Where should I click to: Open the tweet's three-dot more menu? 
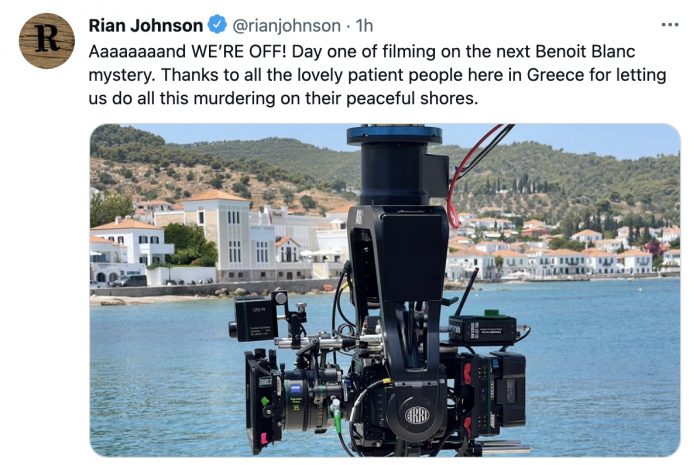tap(670, 25)
